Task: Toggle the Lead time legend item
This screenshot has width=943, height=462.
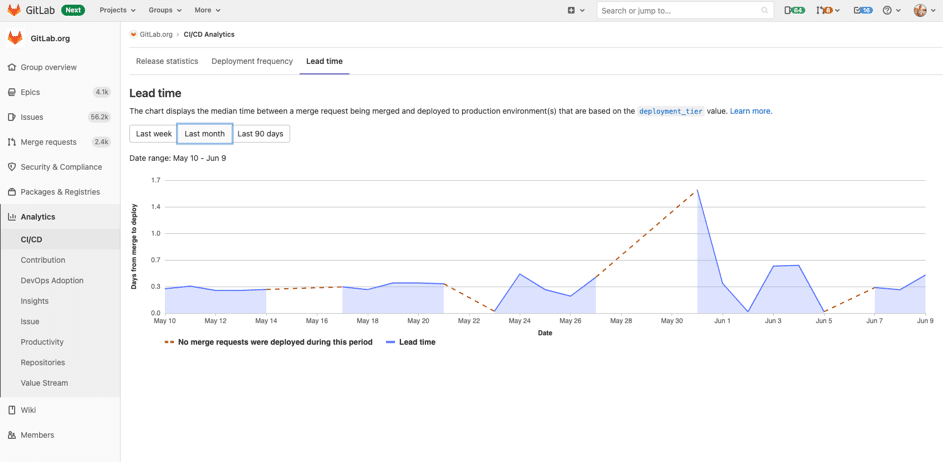Action: pyautogui.click(x=410, y=342)
